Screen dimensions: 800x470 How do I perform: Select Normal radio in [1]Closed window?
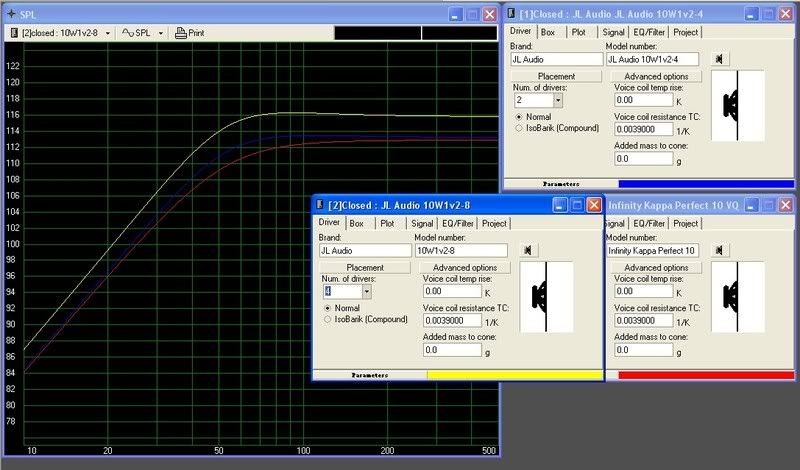point(519,117)
